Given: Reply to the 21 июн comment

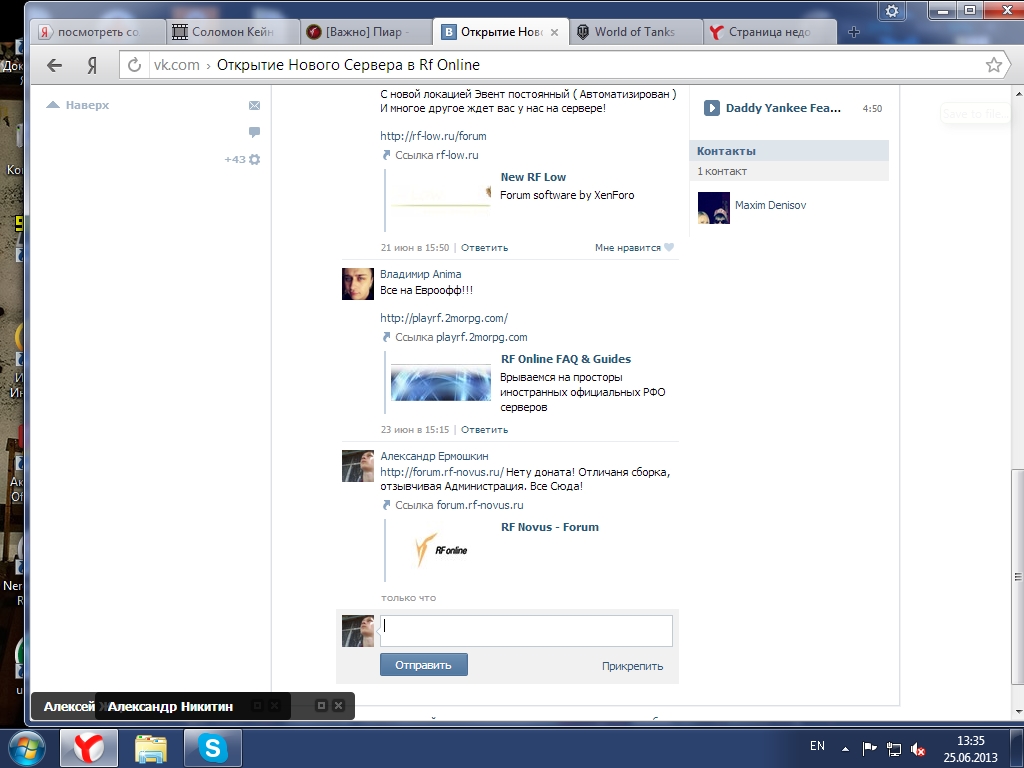Looking at the screenshot, I should [484, 248].
